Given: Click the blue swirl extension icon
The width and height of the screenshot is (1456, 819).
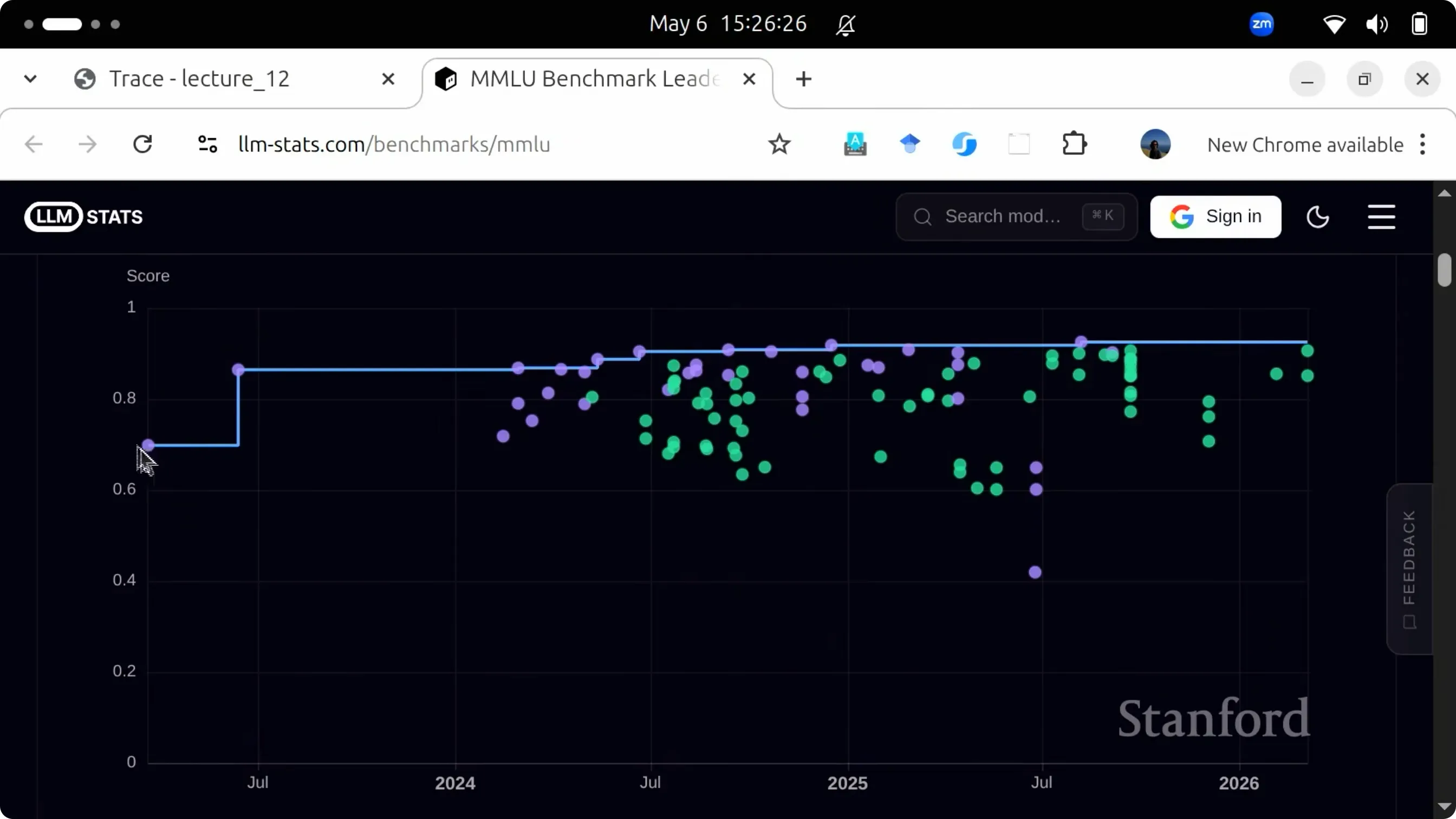Looking at the screenshot, I should pos(964,144).
